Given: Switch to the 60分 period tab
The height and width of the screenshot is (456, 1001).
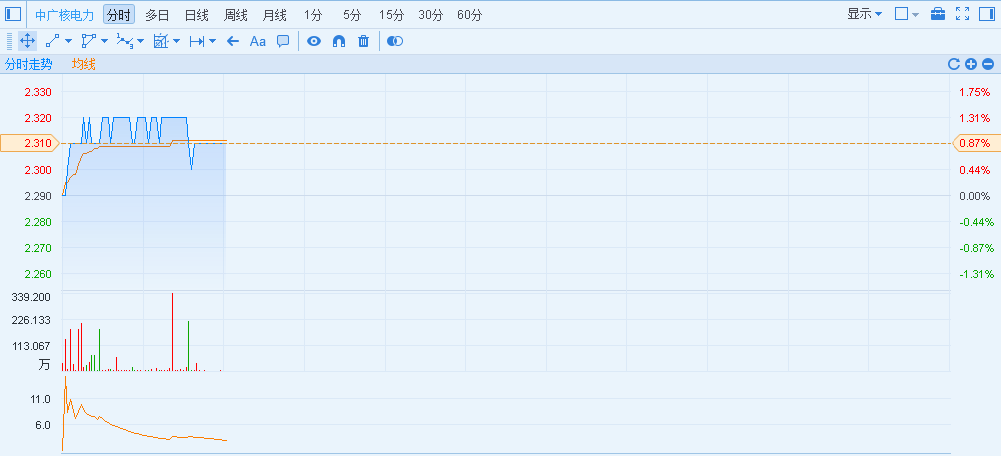Looking at the screenshot, I should 470,15.
